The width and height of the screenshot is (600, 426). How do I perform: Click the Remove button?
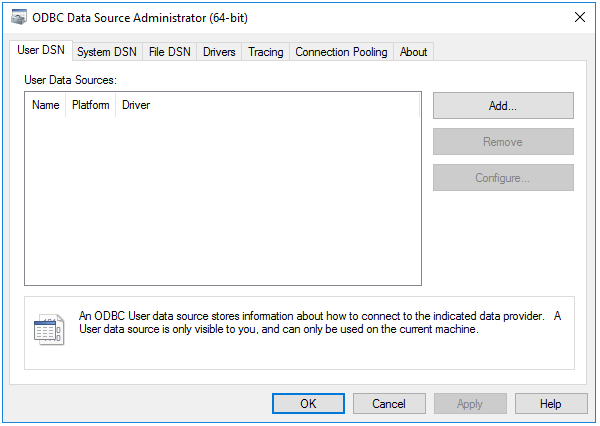[503, 142]
